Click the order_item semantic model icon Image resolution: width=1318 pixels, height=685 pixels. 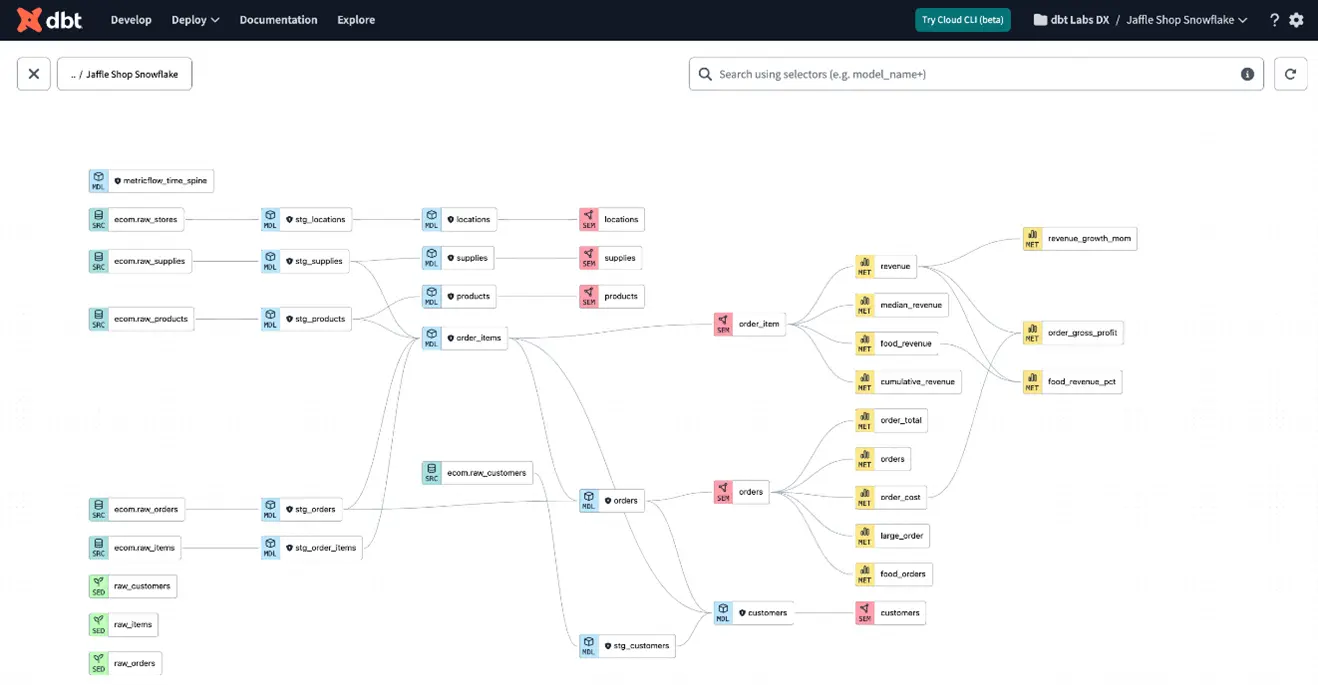(x=723, y=324)
